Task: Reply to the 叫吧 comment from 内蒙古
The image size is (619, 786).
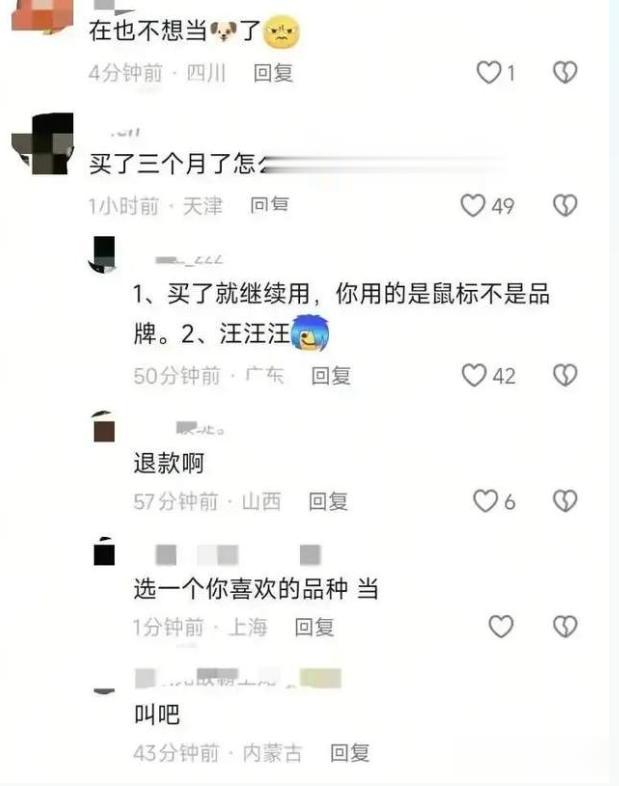Action: pos(350,753)
